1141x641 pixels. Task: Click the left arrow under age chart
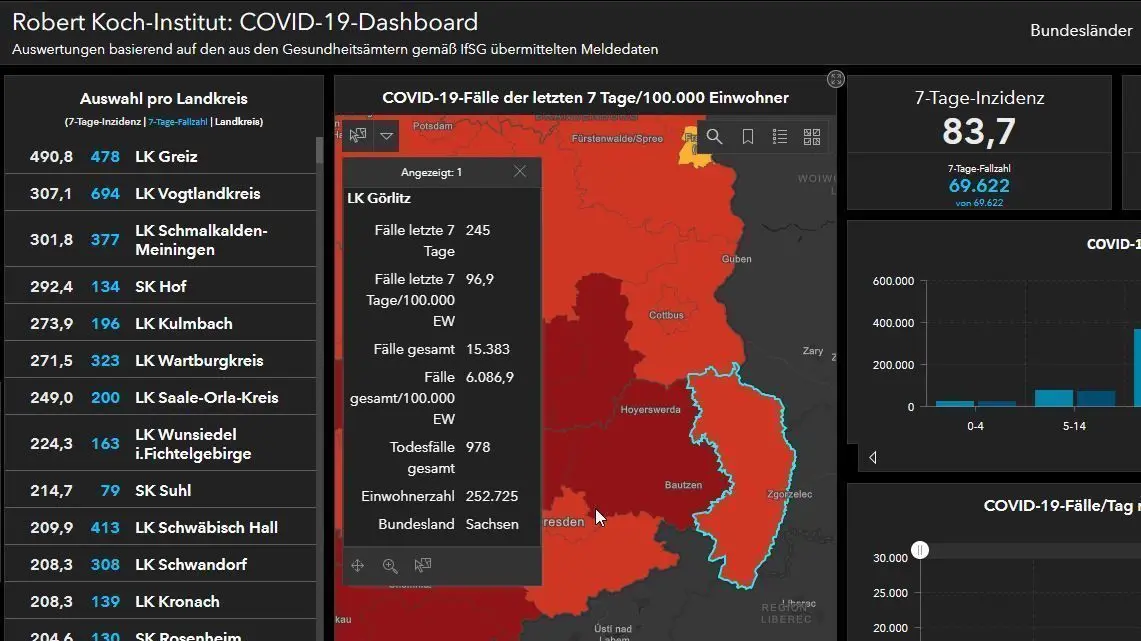tap(873, 457)
